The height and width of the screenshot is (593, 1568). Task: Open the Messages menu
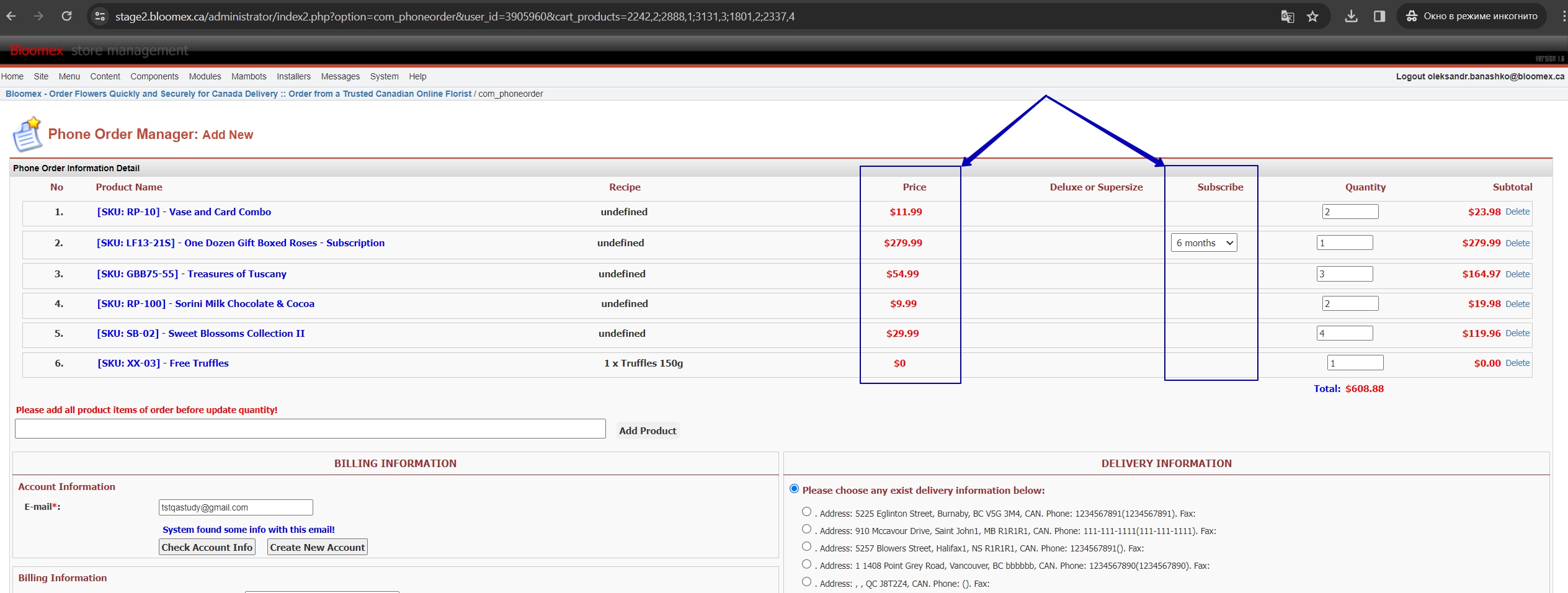point(341,76)
